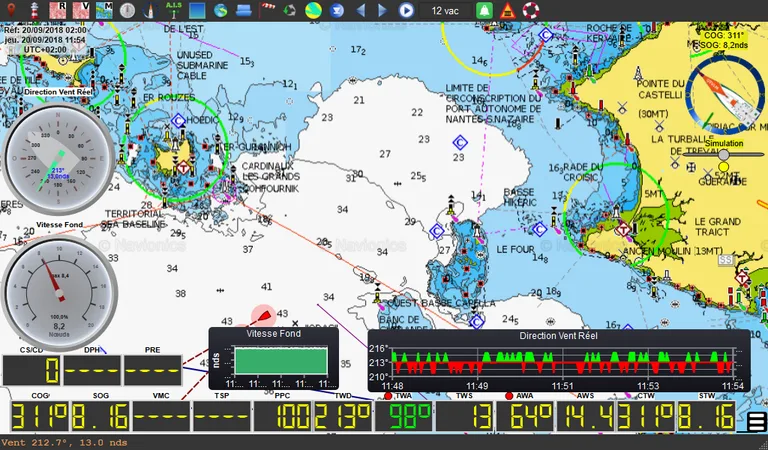Toggle the green alarm bell
Screen dimensions: 768x450
click(x=484, y=10)
